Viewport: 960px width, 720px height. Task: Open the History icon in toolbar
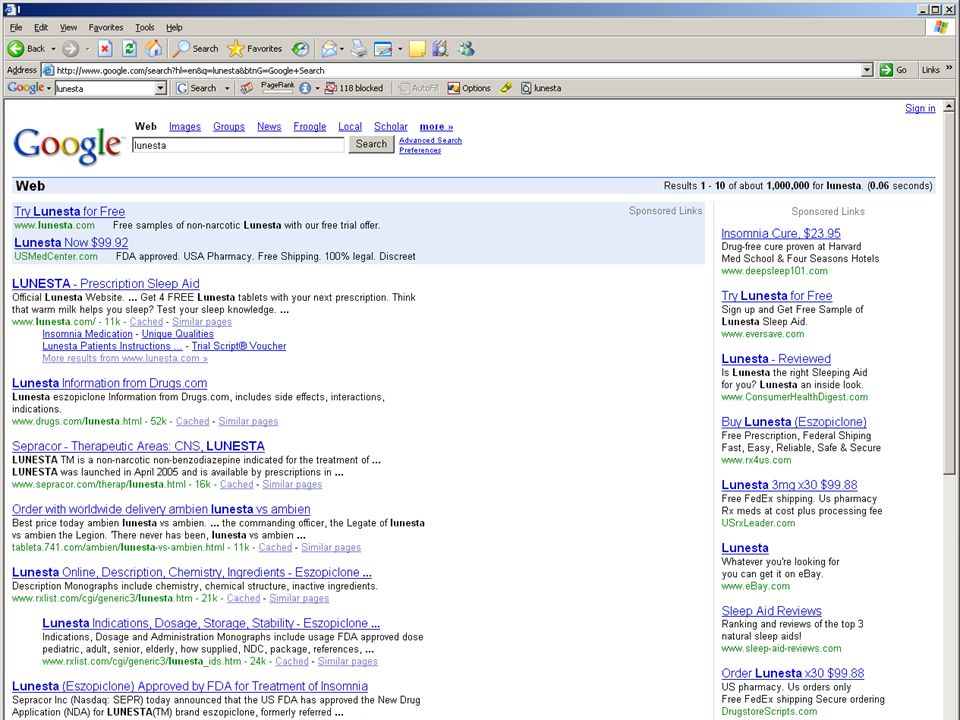(300, 48)
